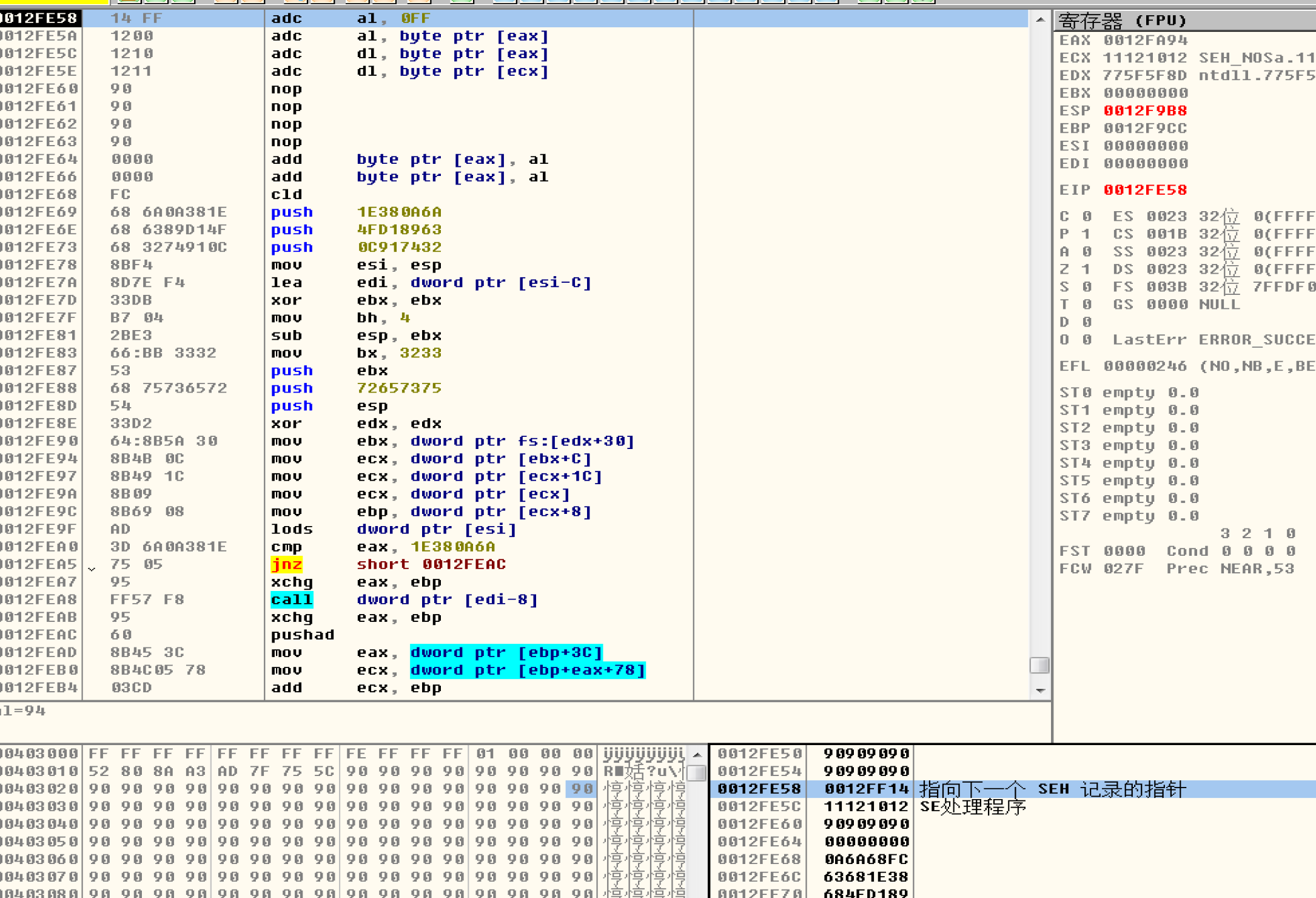Click the EFL value 00000246
The height and width of the screenshot is (898, 1316).
(1145, 366)
